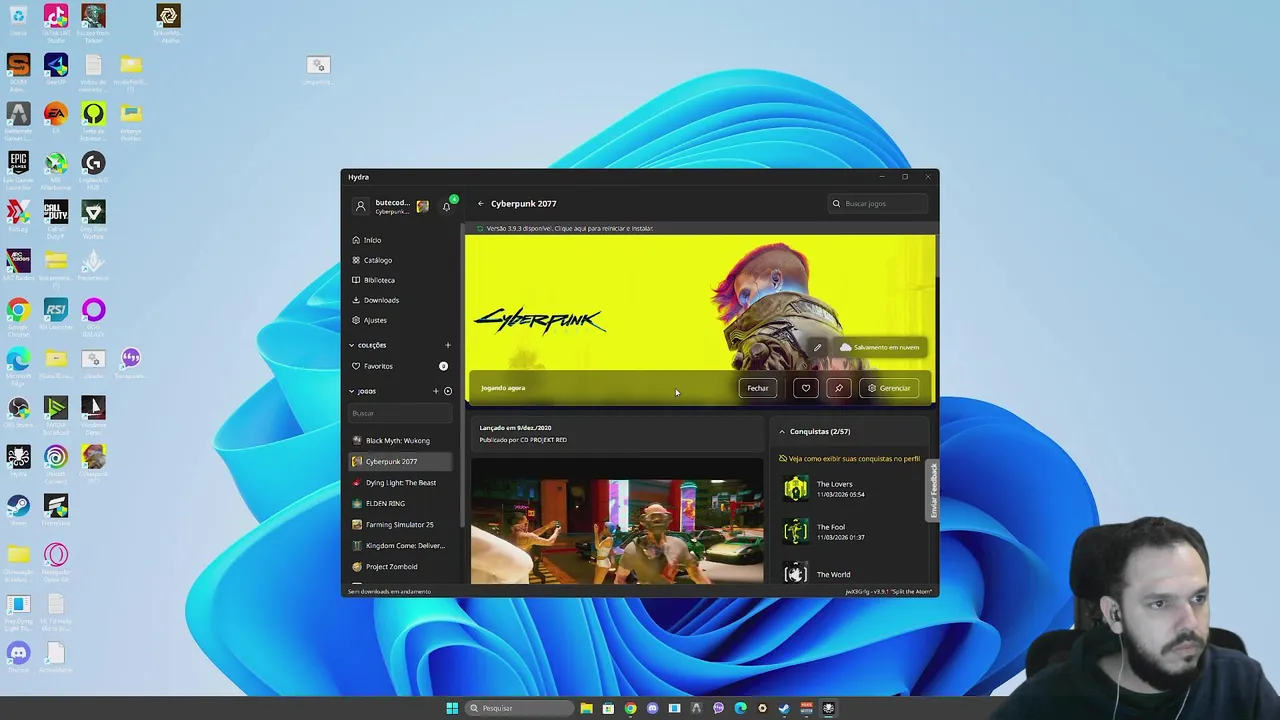Add a new collection with plus icon

447,345
